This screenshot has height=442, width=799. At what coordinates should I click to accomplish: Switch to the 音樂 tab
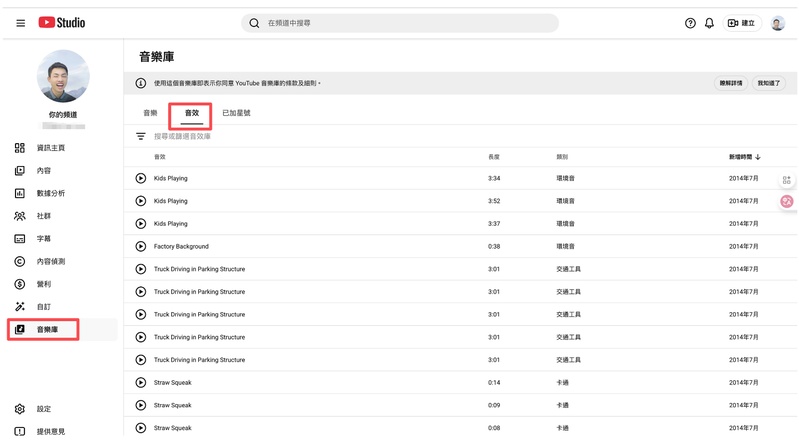point(150,113)
